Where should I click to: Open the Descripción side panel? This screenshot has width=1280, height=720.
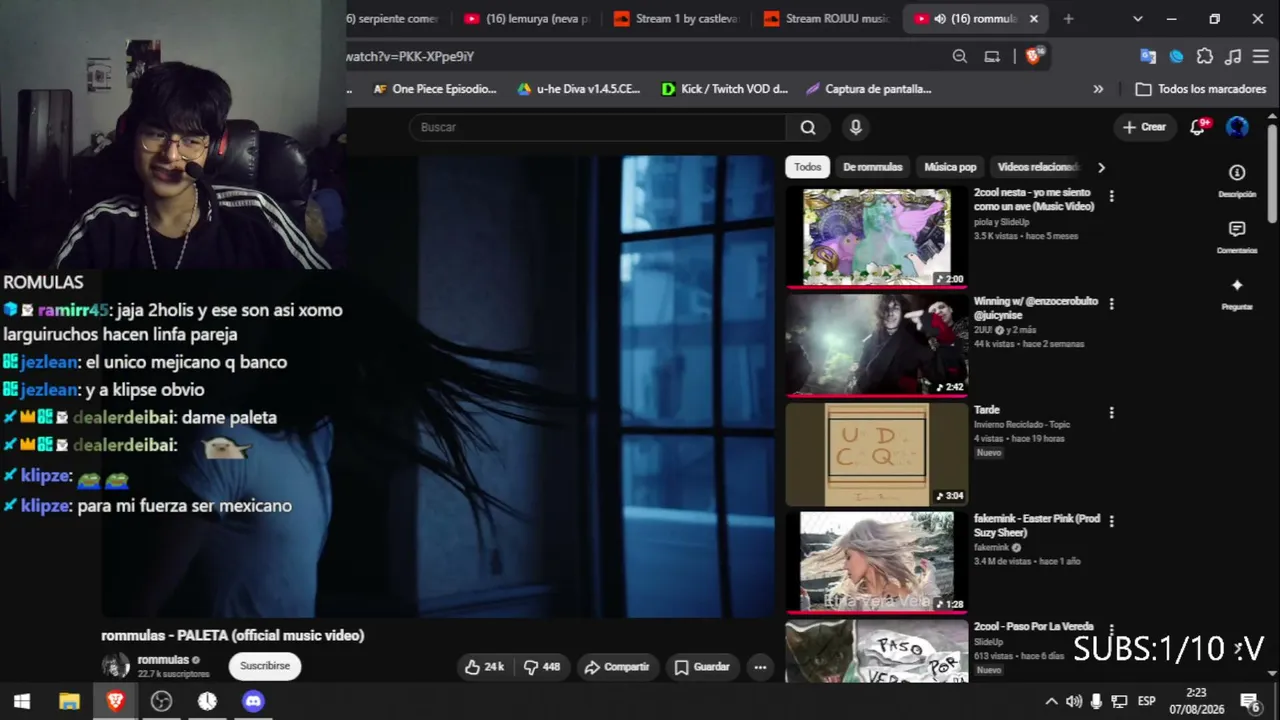[1237, 180]
